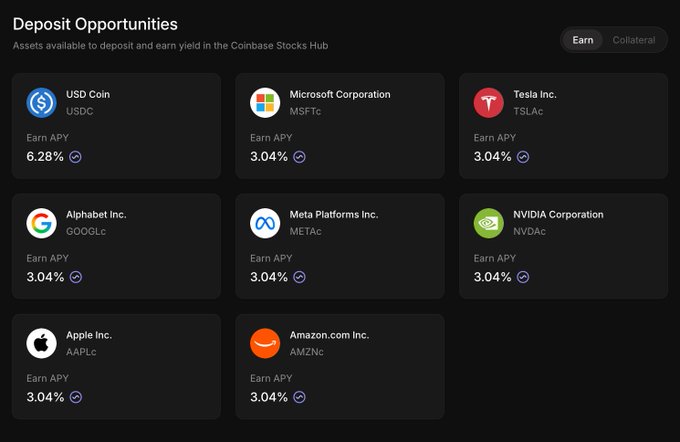
Task: Click the APY trend icon on Amazon card
Action: [299, 397]
